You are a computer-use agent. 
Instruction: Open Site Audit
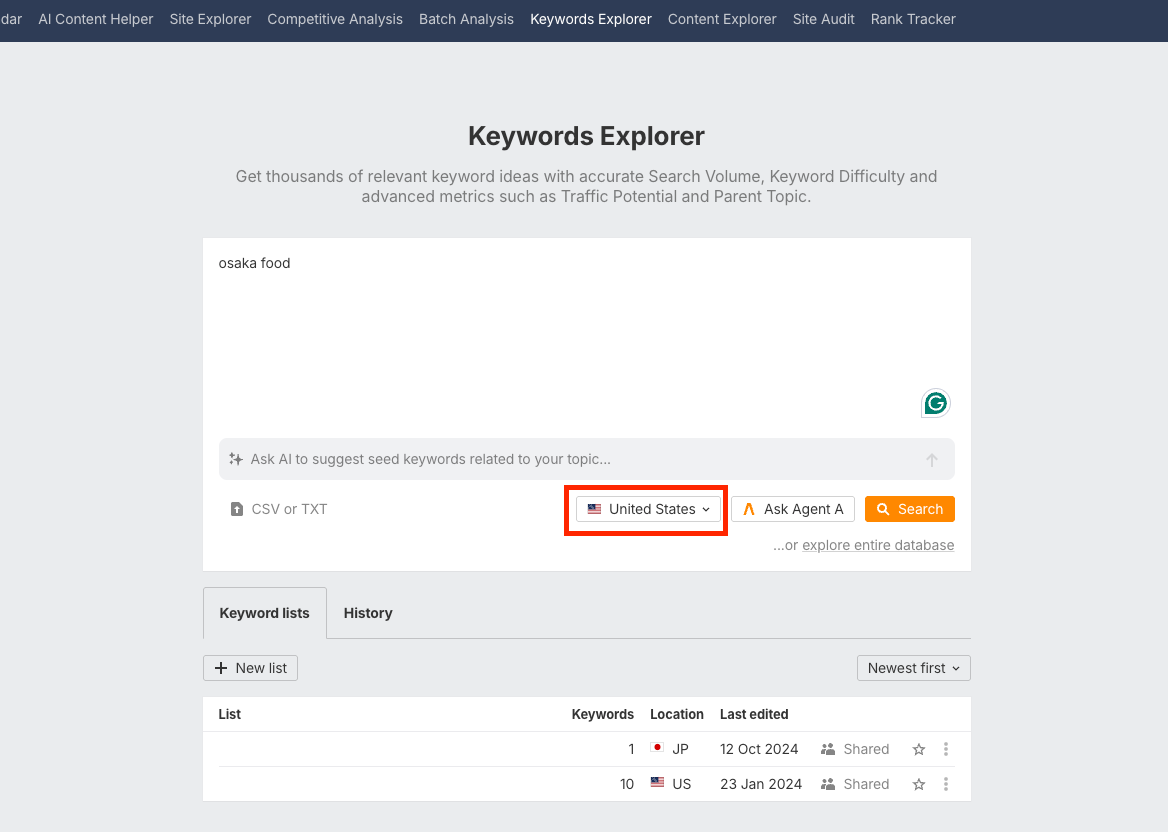click(823, 19)
